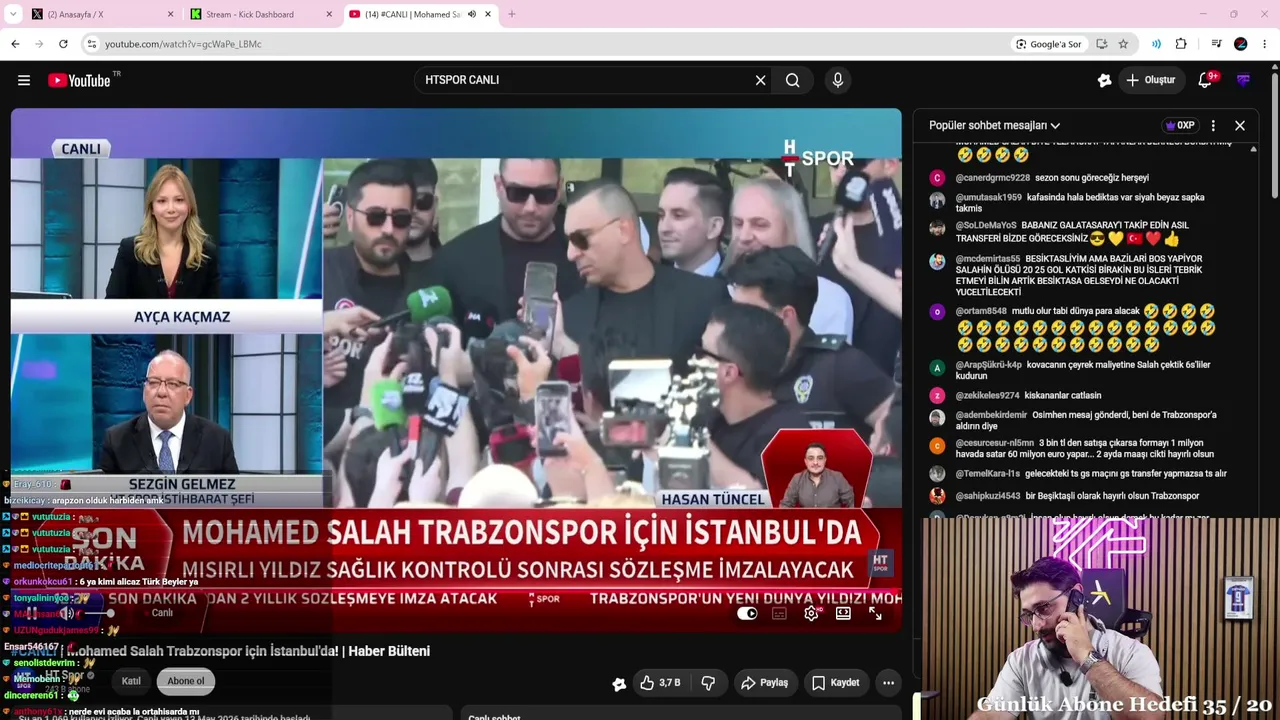Open the Chrome profile avatar

click(1241, 44)
